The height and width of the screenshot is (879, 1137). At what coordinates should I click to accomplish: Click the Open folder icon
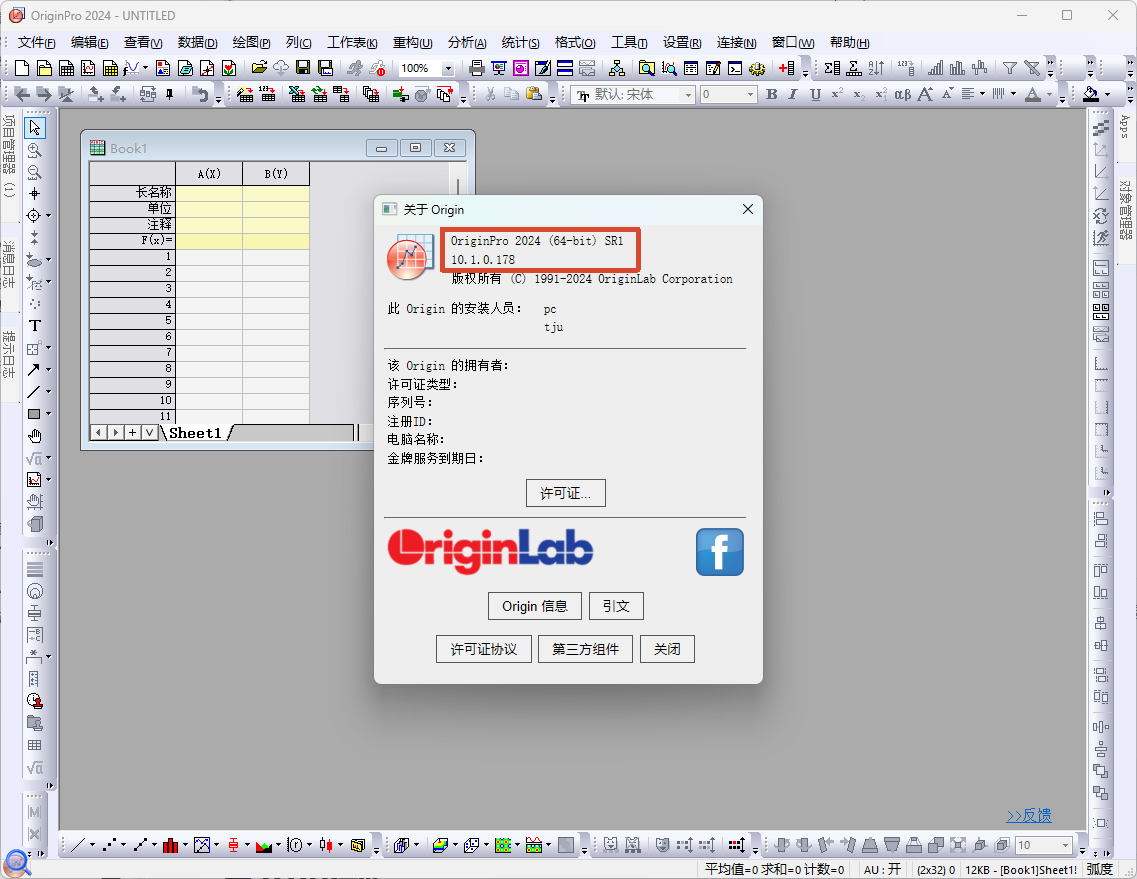click(259, 68)
